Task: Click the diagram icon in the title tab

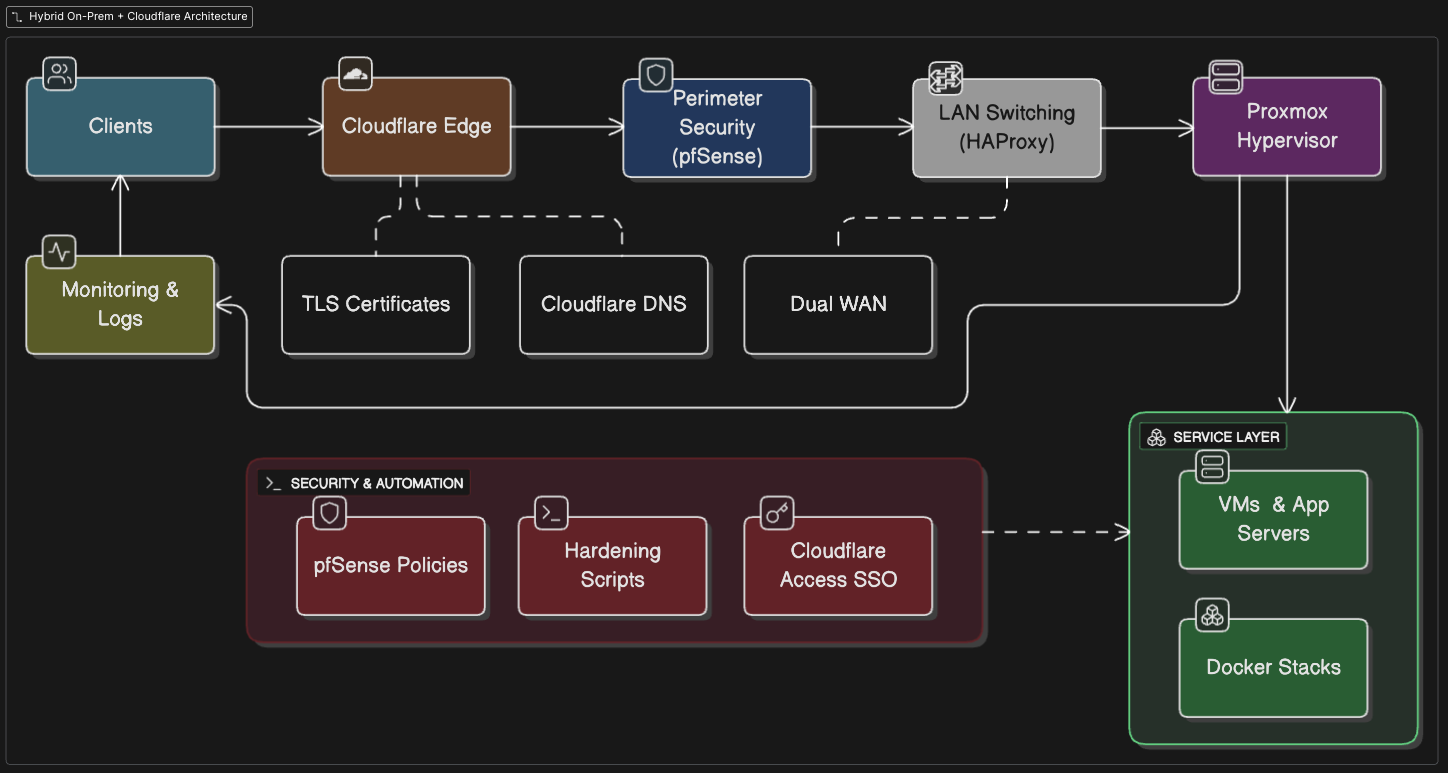Action: click(16, 16)
